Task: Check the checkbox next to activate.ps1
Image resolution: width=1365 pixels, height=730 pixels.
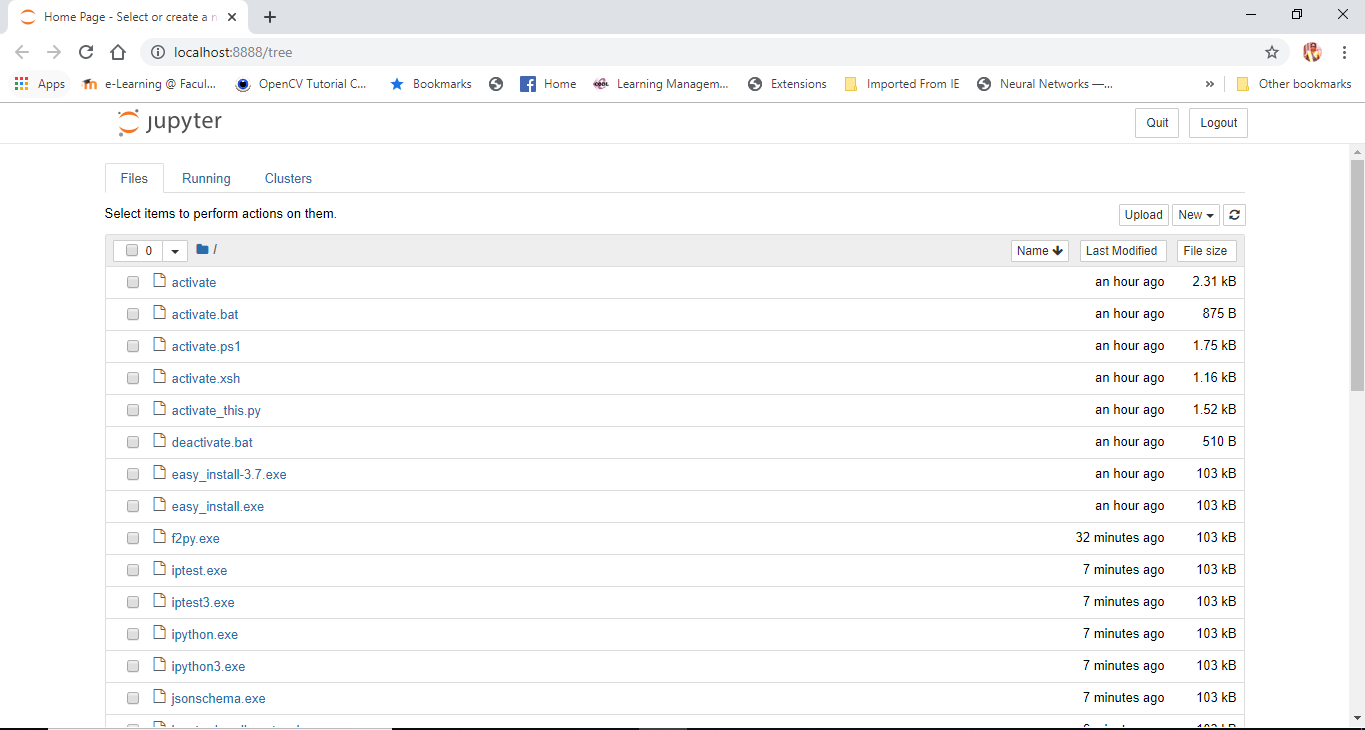Action: [132, 345]
